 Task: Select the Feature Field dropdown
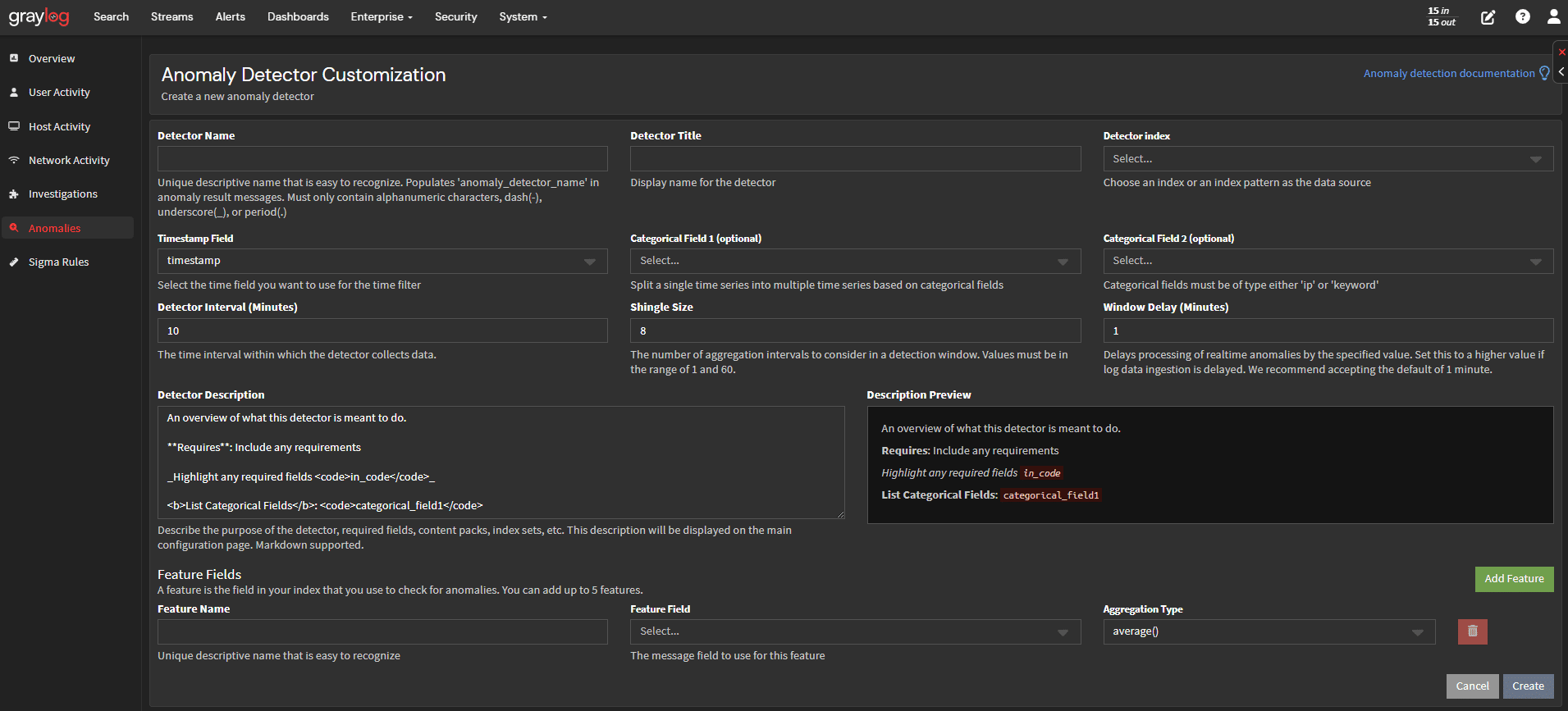point(854,631)
